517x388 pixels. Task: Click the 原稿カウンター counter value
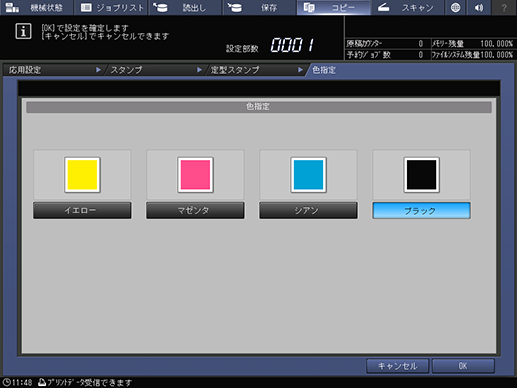pyautogui.click(x=421, y=44)
